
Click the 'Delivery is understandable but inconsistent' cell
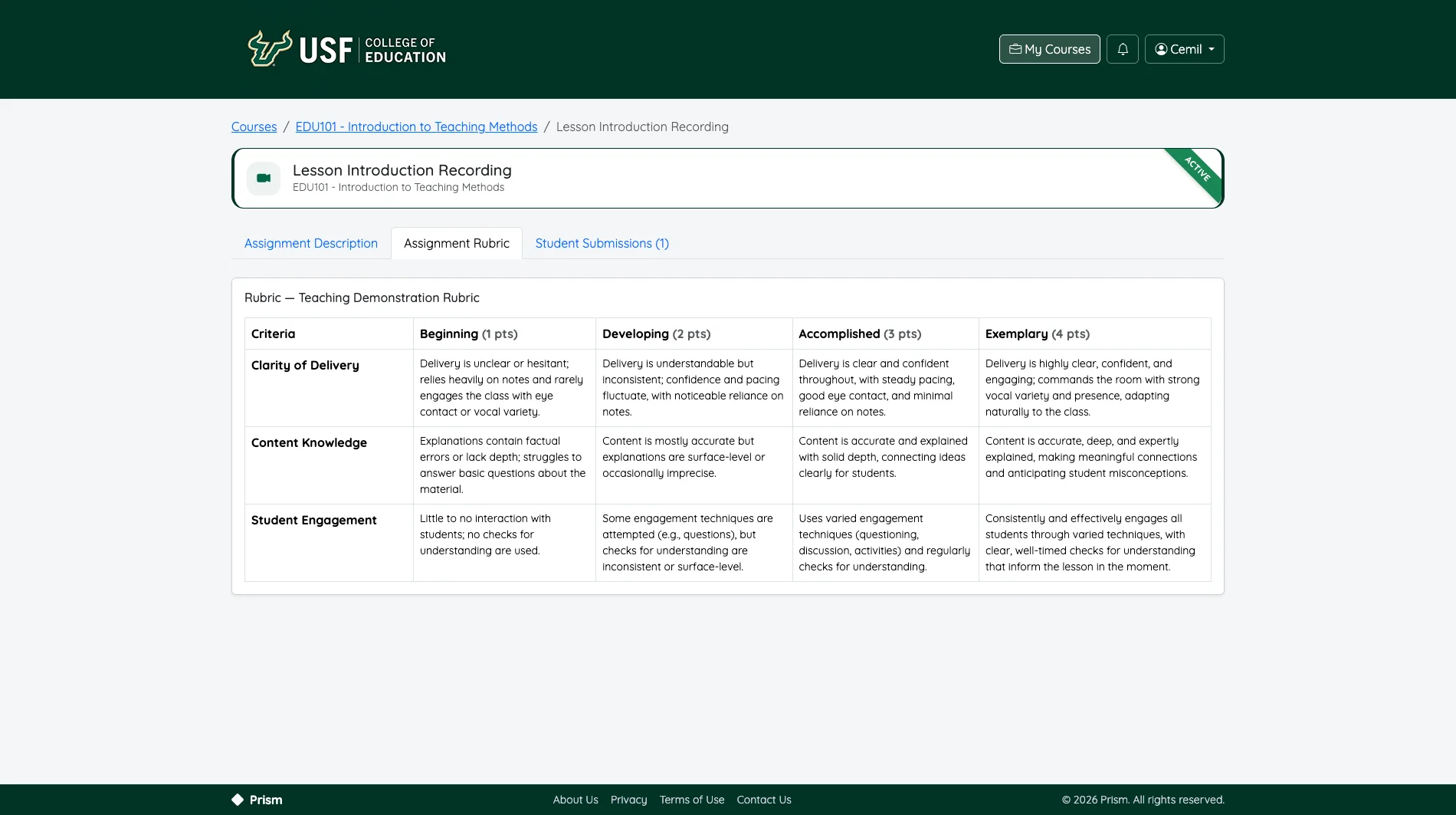(x=694, y=388)
